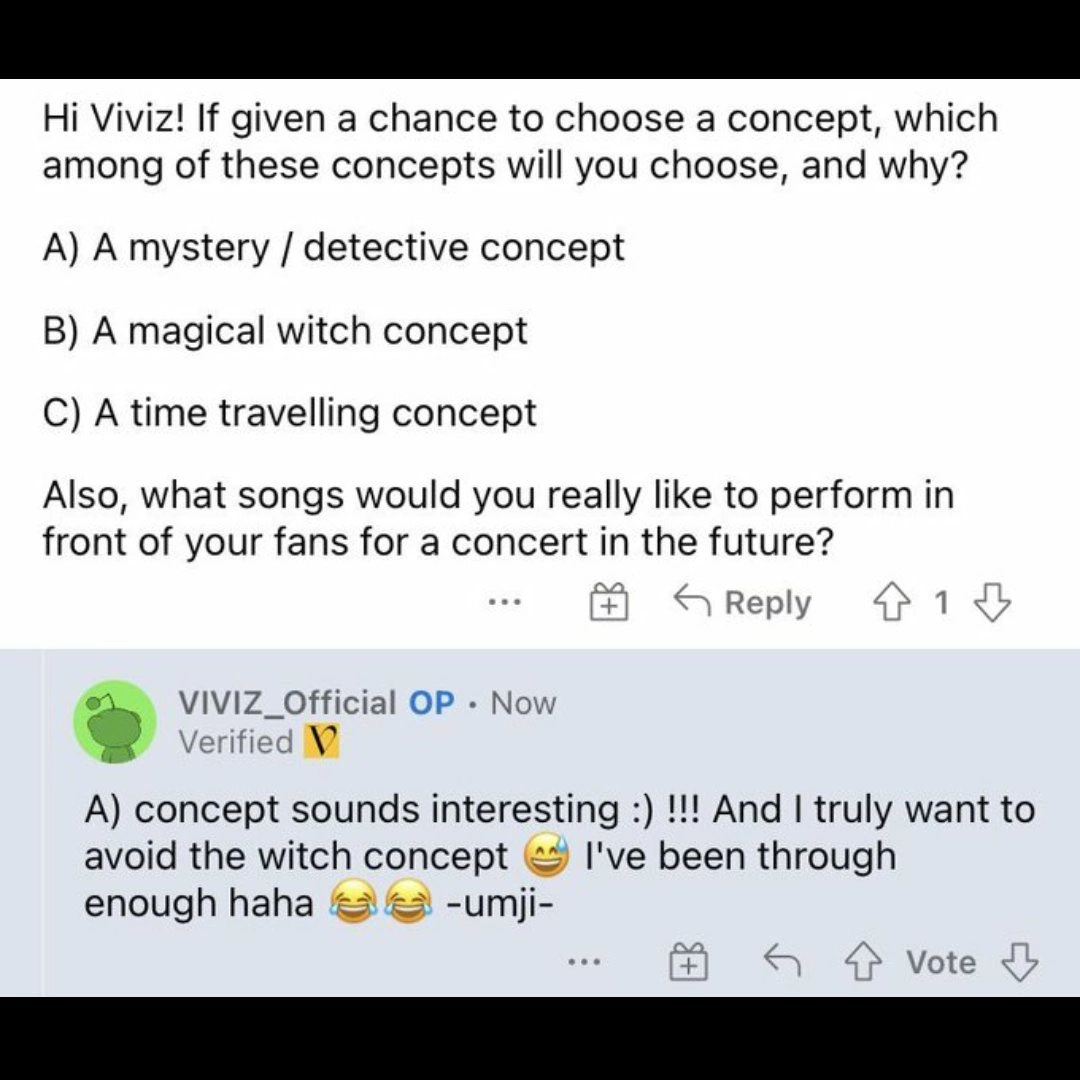
Task: Open the VIVIZ_Official user profile link
Action: pyautogui.click(x=287, y=703)
